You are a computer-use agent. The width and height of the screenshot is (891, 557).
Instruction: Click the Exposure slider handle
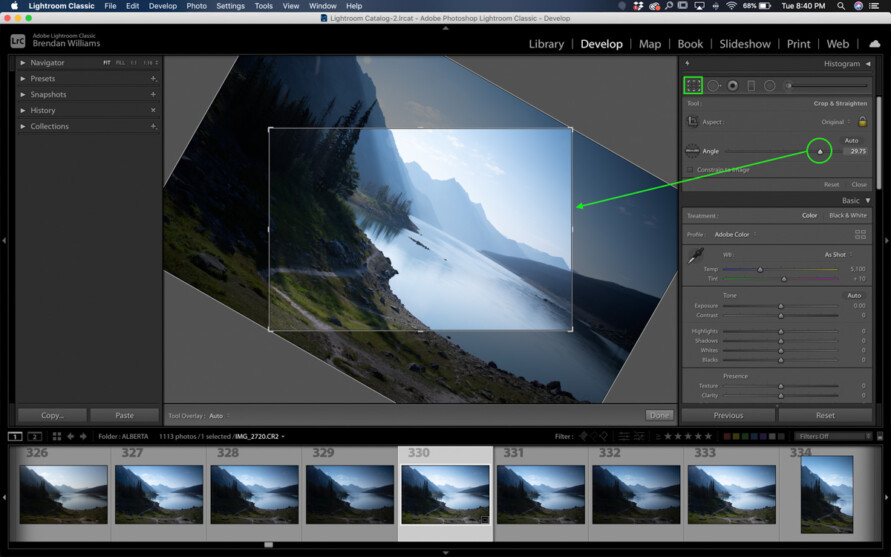[781, 306]
